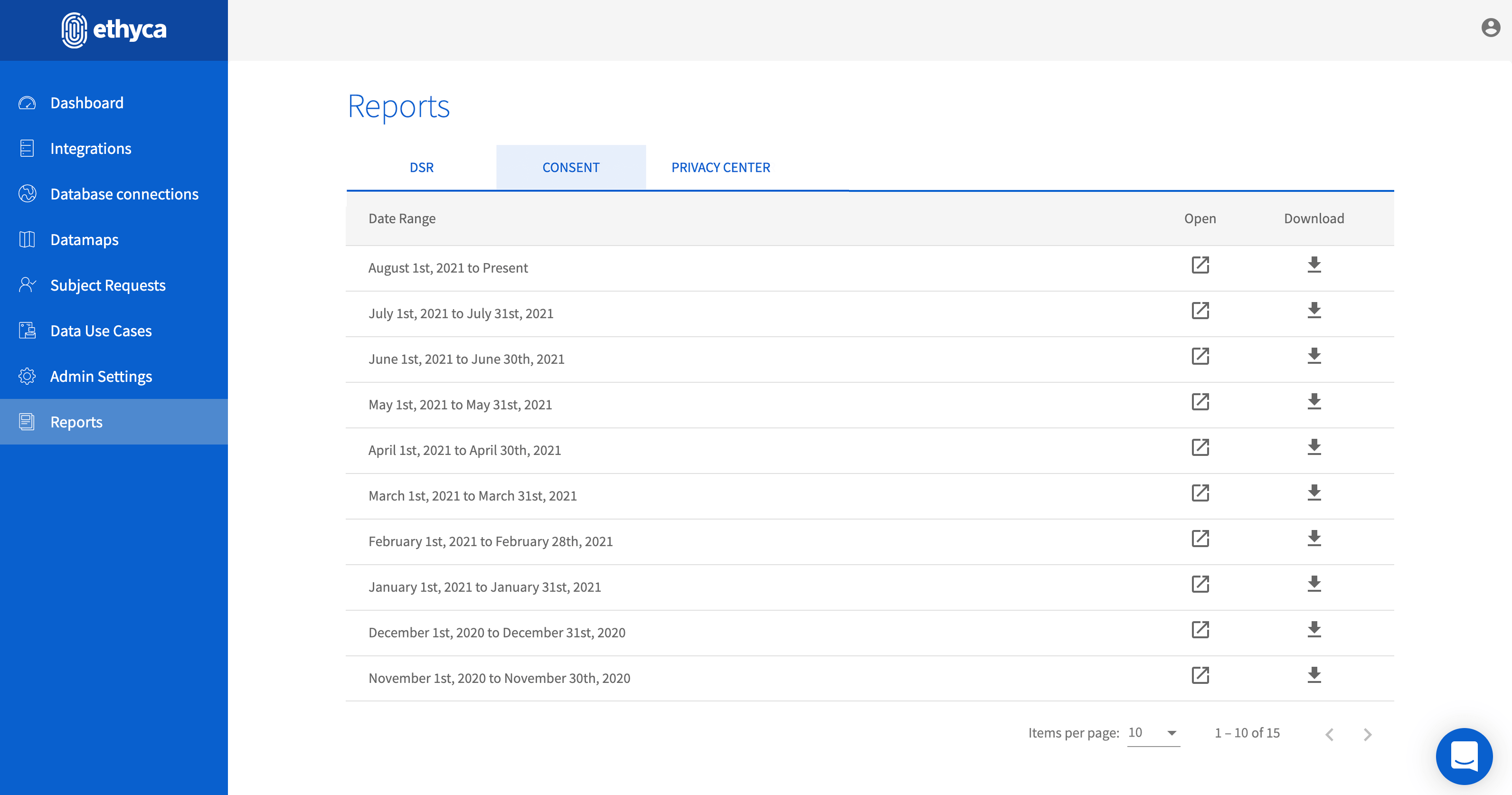Click the Date Range column header
Screen dimensions: 1512x795
(401, 218)
